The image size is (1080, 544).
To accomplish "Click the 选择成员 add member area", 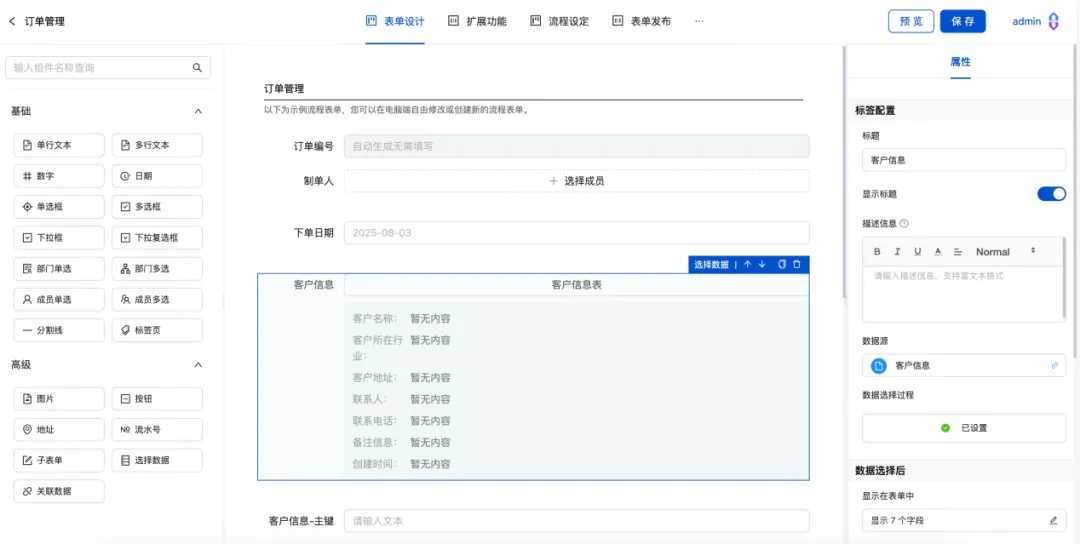I will pyautogui.click(x=577, y=181).
